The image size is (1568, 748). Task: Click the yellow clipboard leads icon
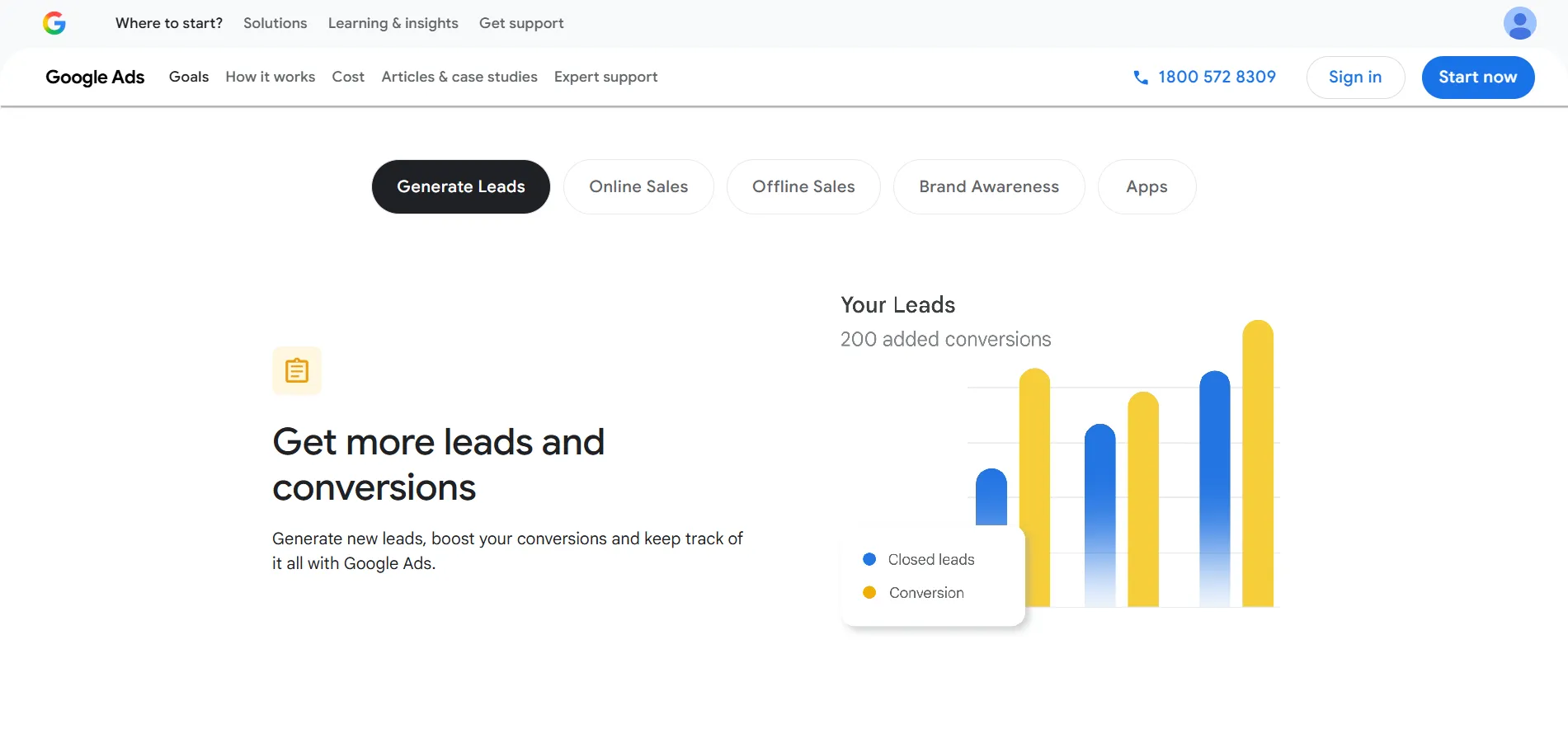[297, 371]
